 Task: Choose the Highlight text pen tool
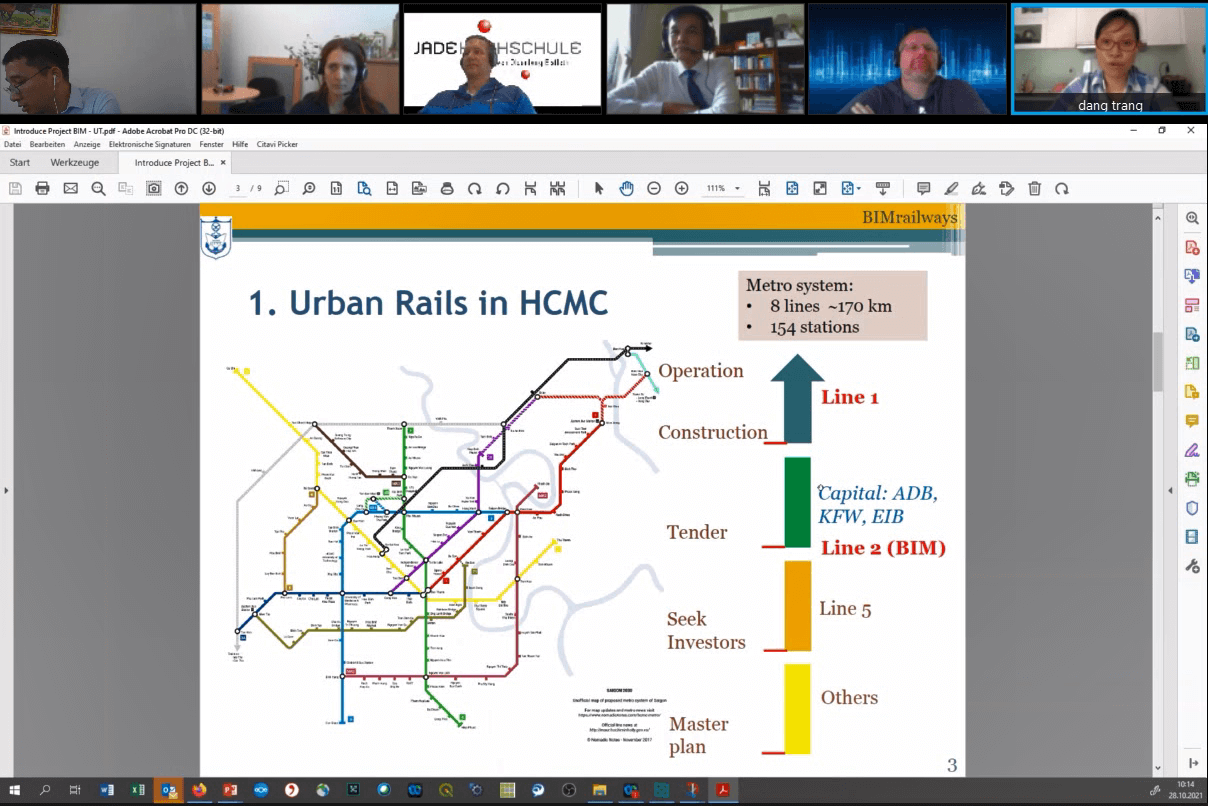(x=951, y=188)
